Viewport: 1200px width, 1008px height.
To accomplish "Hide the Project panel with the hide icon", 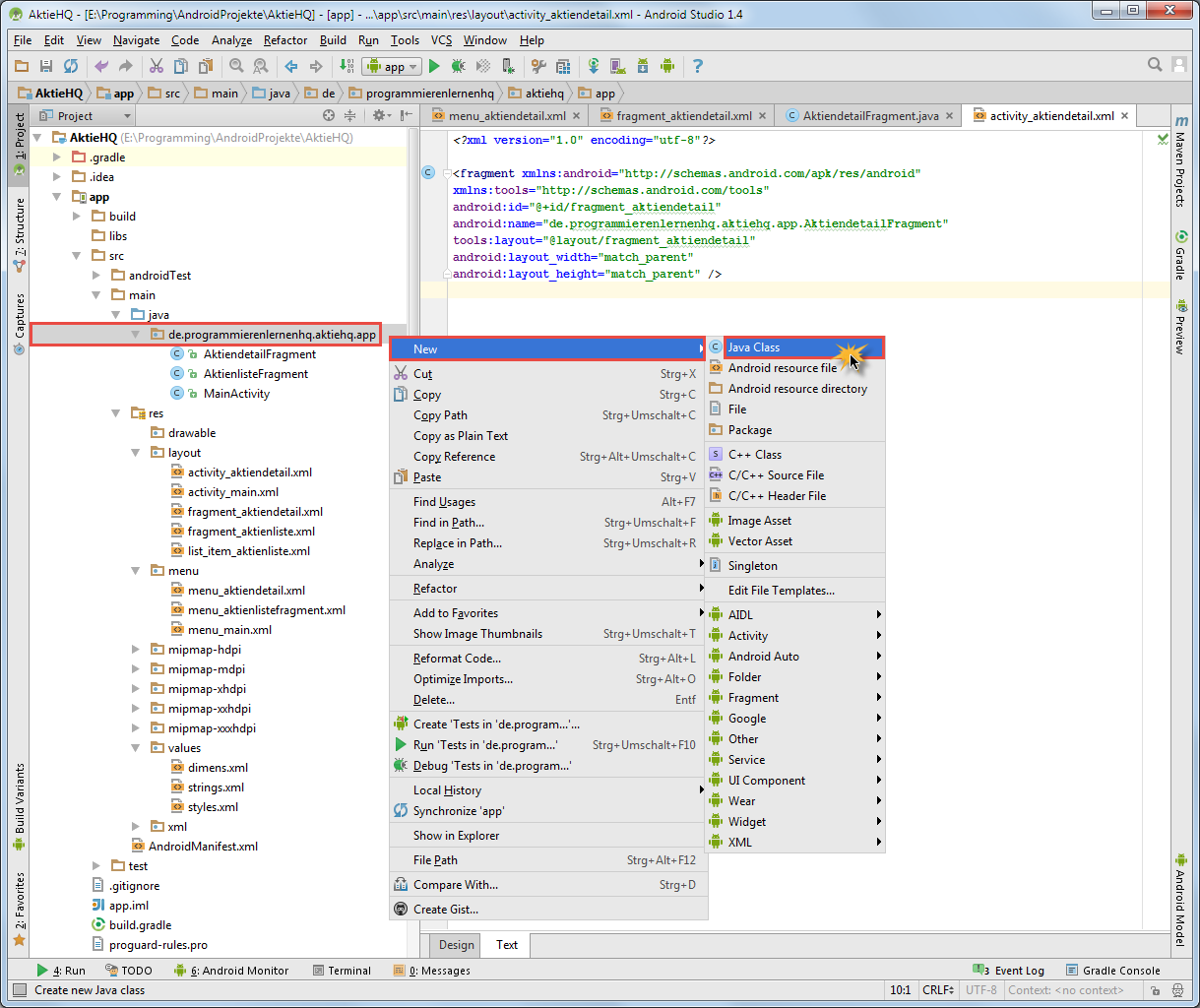I will click(404, 115).
